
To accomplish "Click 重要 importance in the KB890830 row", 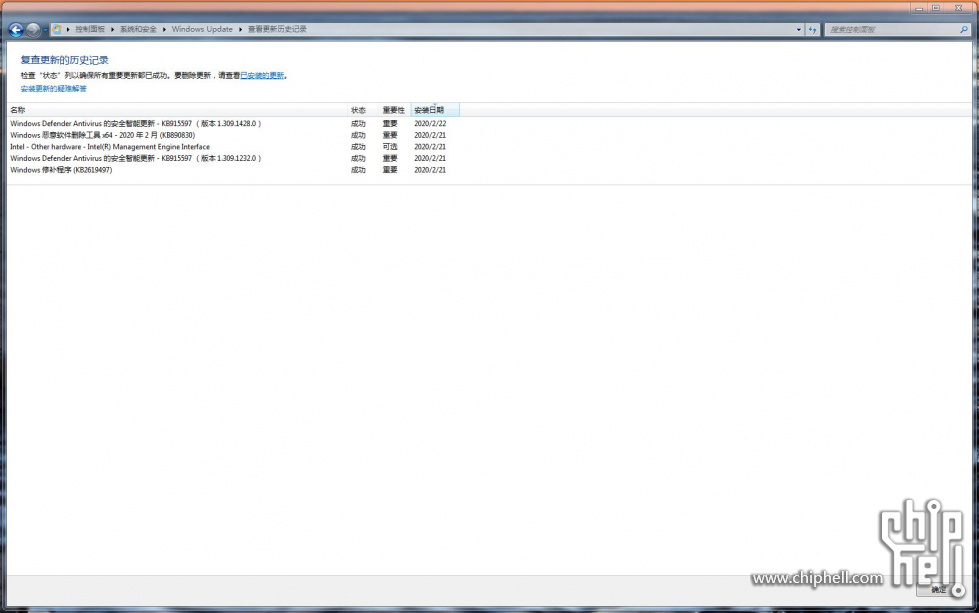I will [390, 135].
